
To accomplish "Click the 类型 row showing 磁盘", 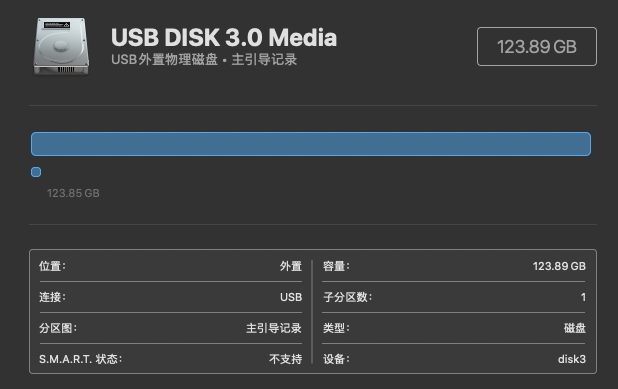I will [454, 328].
